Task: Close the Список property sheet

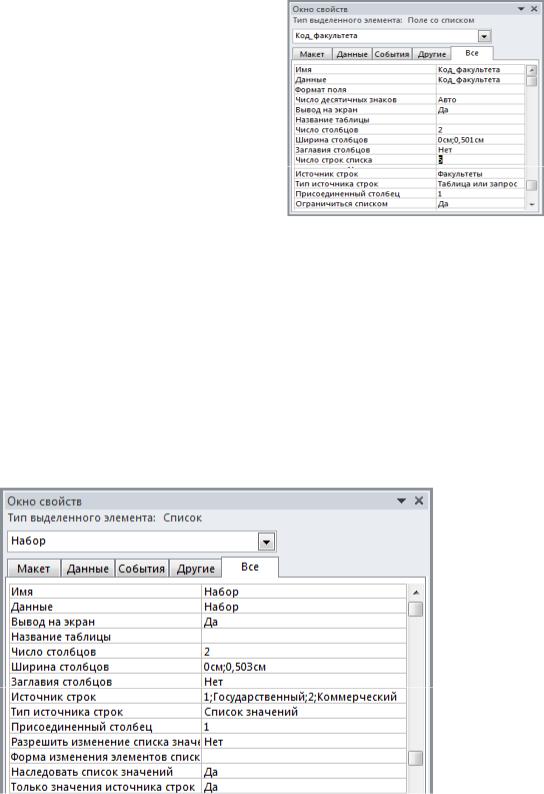Action: (419, 501)
